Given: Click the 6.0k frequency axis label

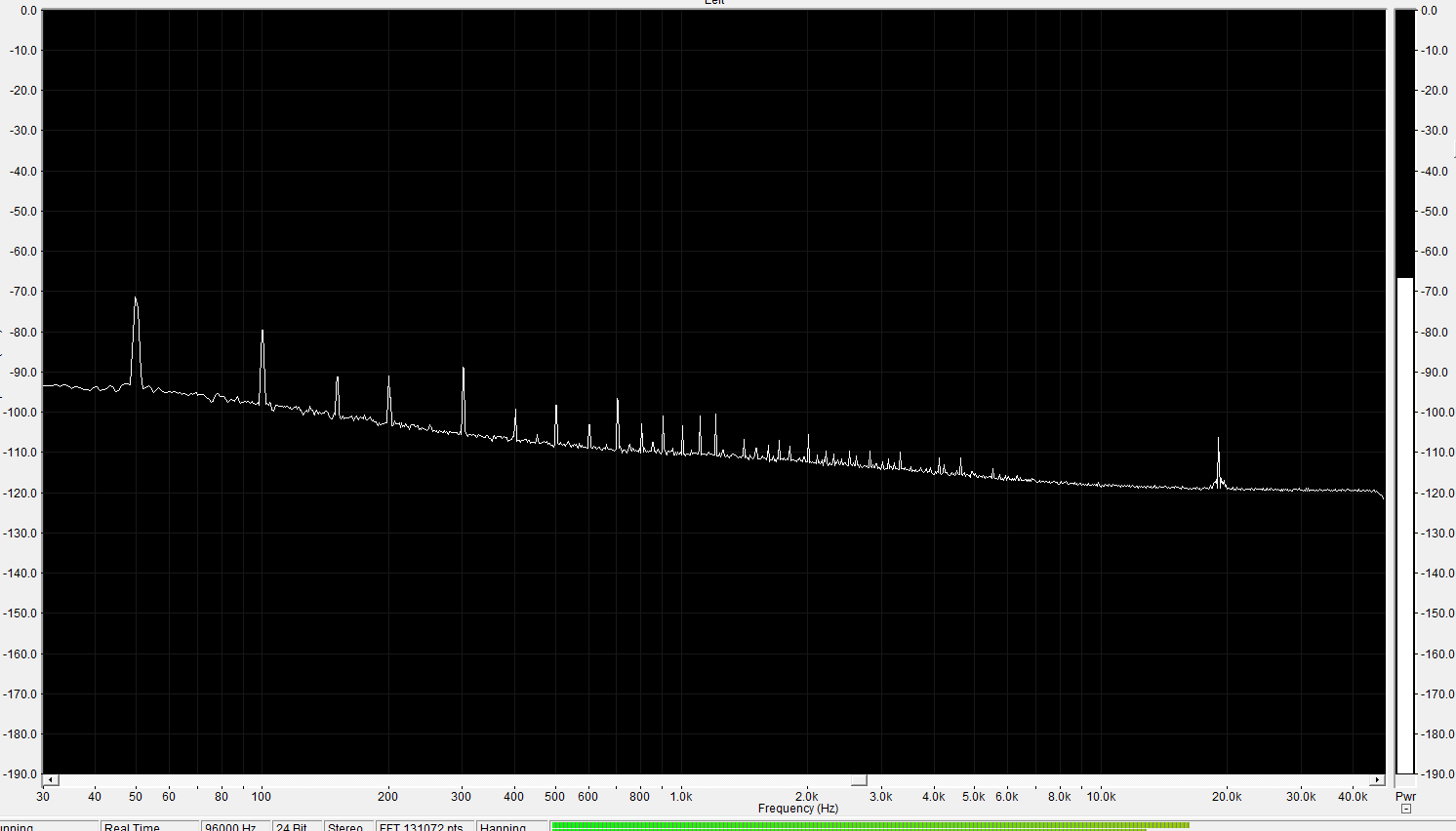Looking at the screenshot, I should point(1007,797).
